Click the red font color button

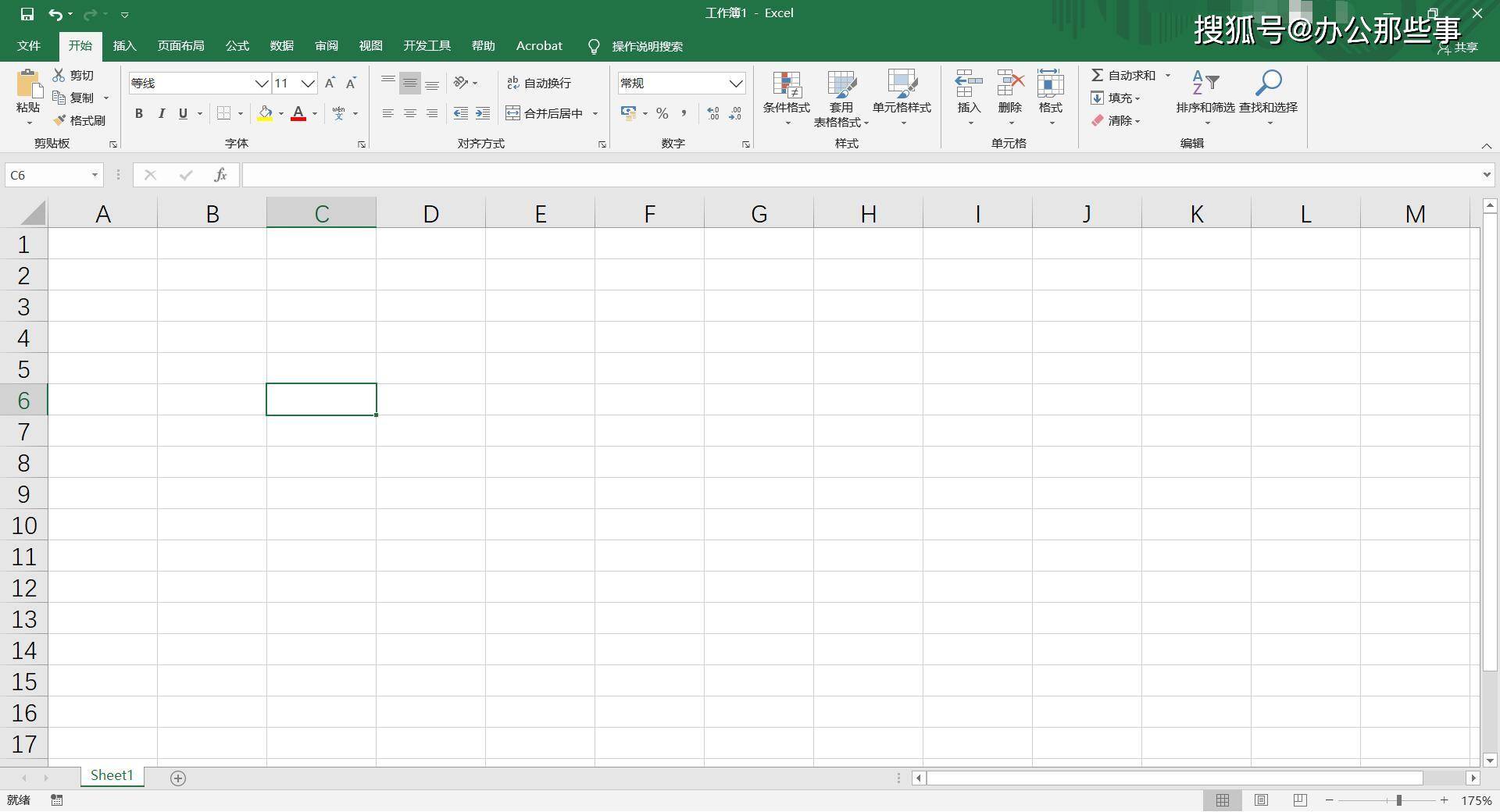pyautogui.click(x=298, y=113)
